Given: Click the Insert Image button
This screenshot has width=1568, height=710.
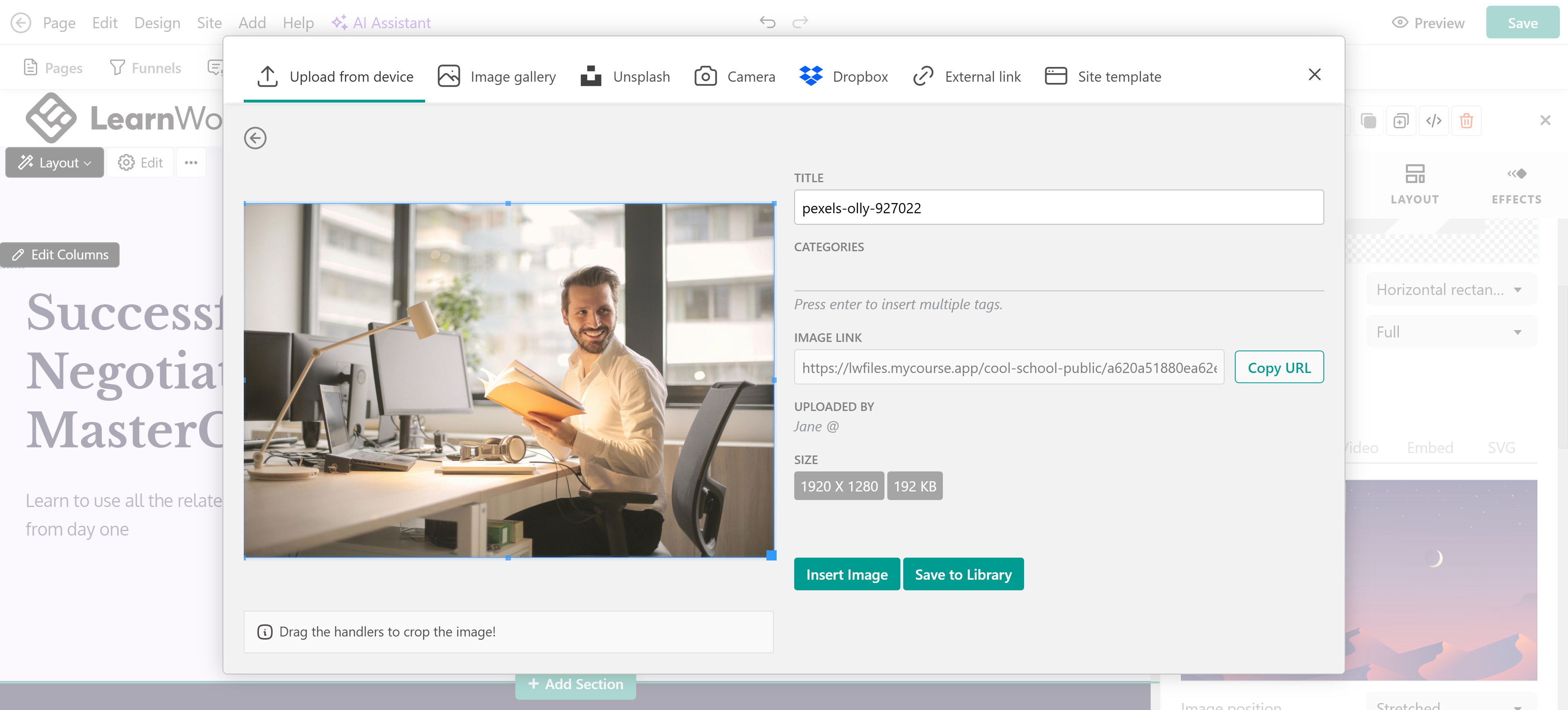Looking at the screenshot, I should pos(846,574).
